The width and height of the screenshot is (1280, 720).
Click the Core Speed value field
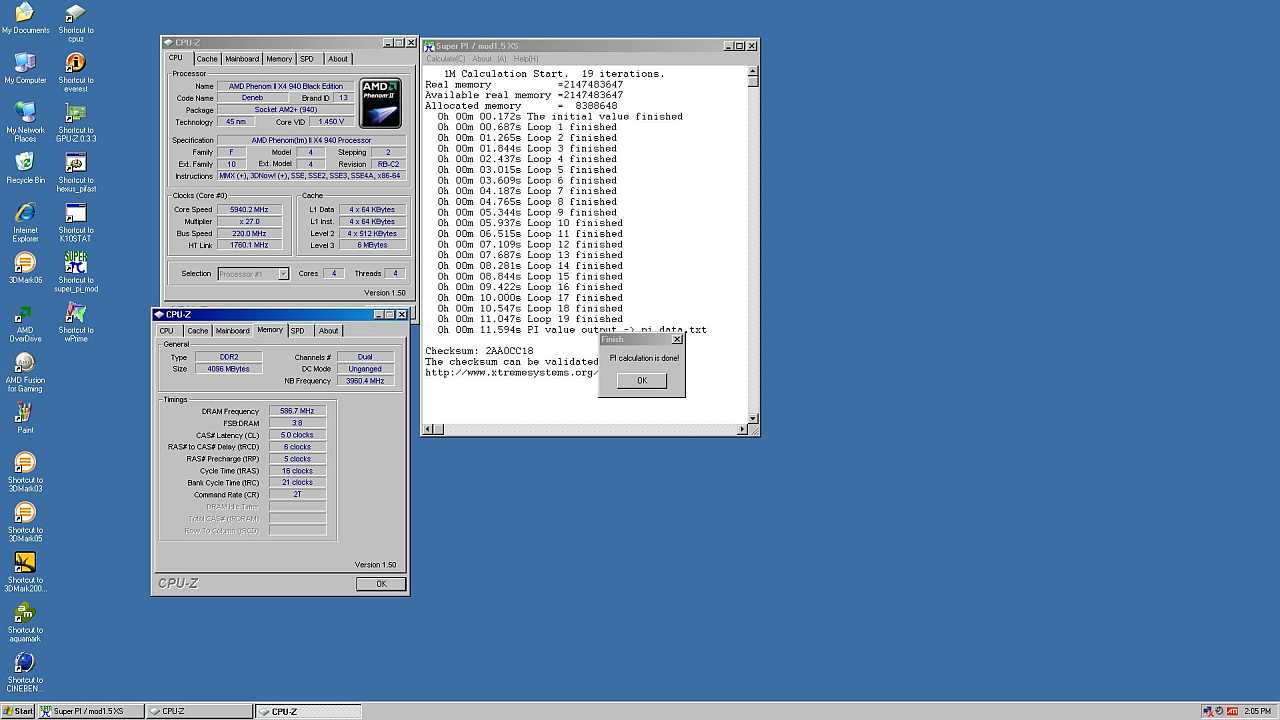[249, 210]
